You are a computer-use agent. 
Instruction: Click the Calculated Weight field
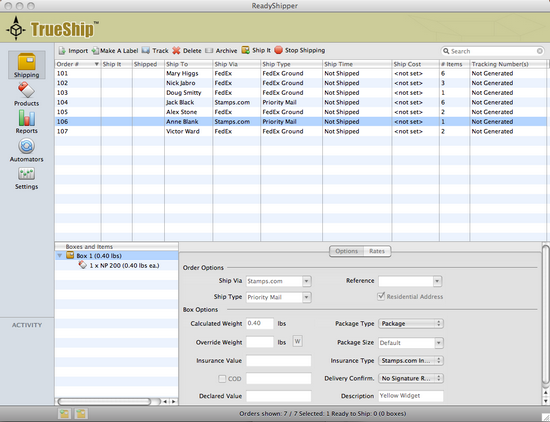[260, 323]
